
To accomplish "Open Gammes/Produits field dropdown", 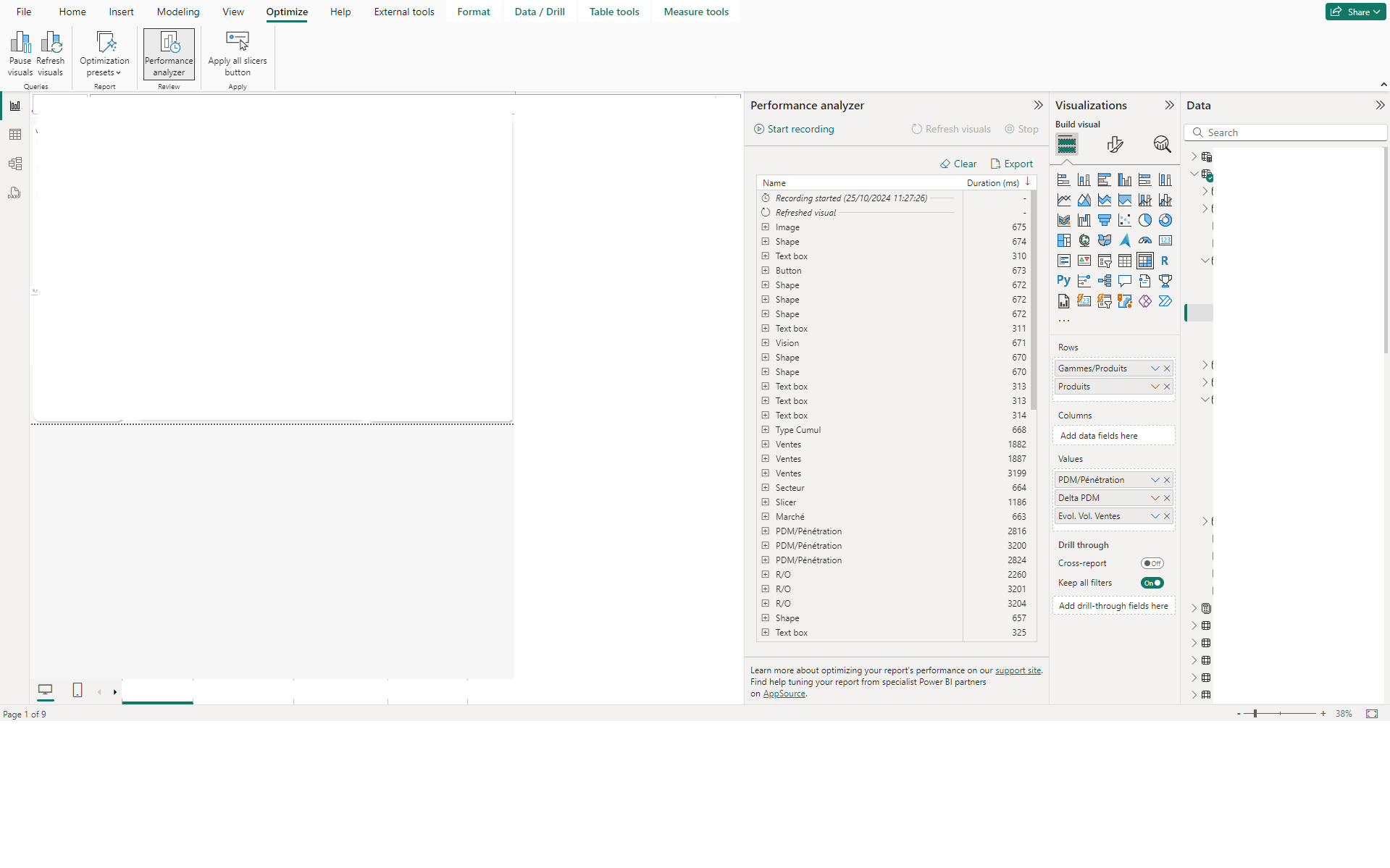I will (1155, 368).
